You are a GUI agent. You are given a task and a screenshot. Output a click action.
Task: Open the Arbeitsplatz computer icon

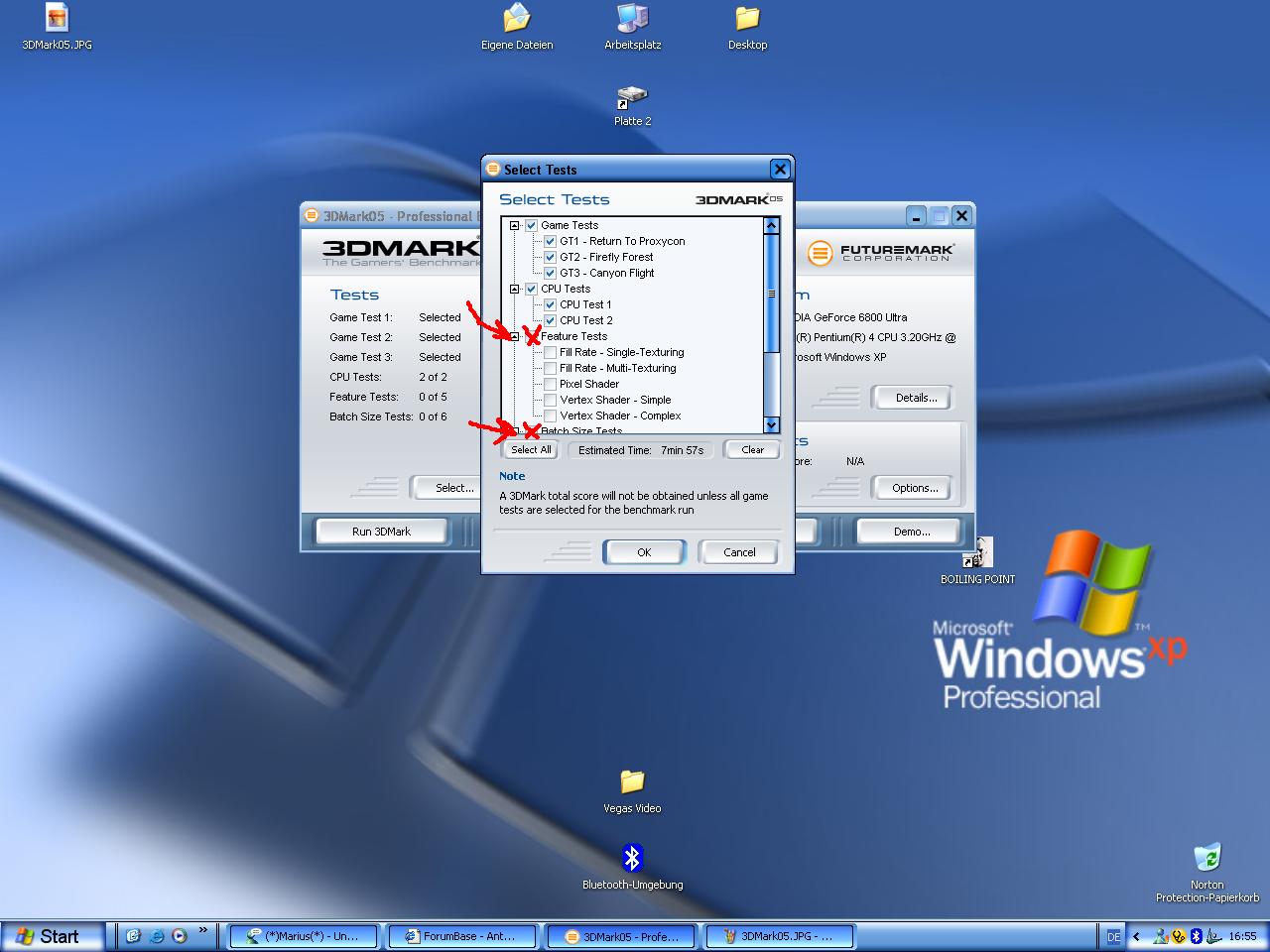click(632, 18)
